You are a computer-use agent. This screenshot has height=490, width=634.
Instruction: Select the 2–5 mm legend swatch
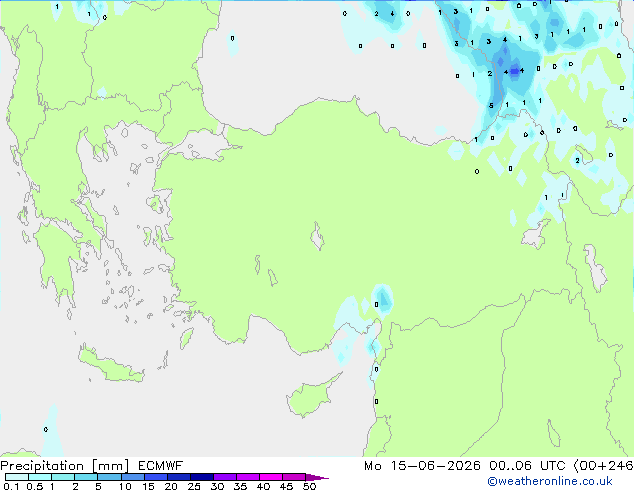coord(86,477)
